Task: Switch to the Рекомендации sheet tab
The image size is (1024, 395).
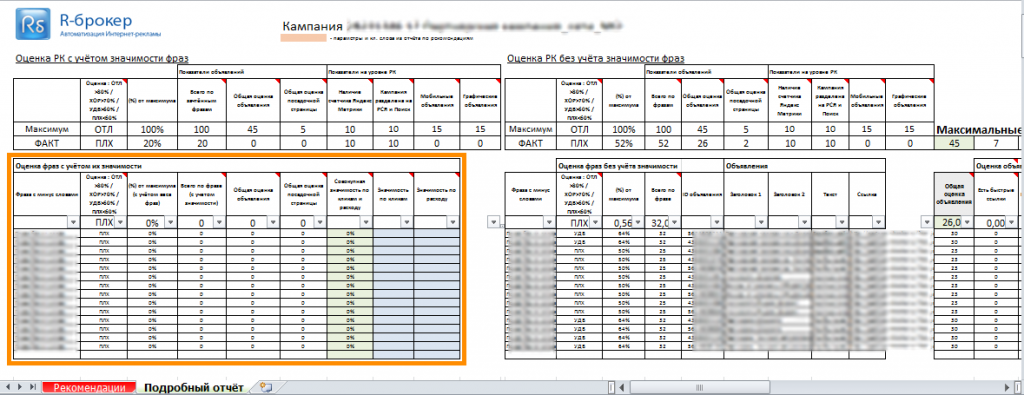Action: (x=89, y=388)
